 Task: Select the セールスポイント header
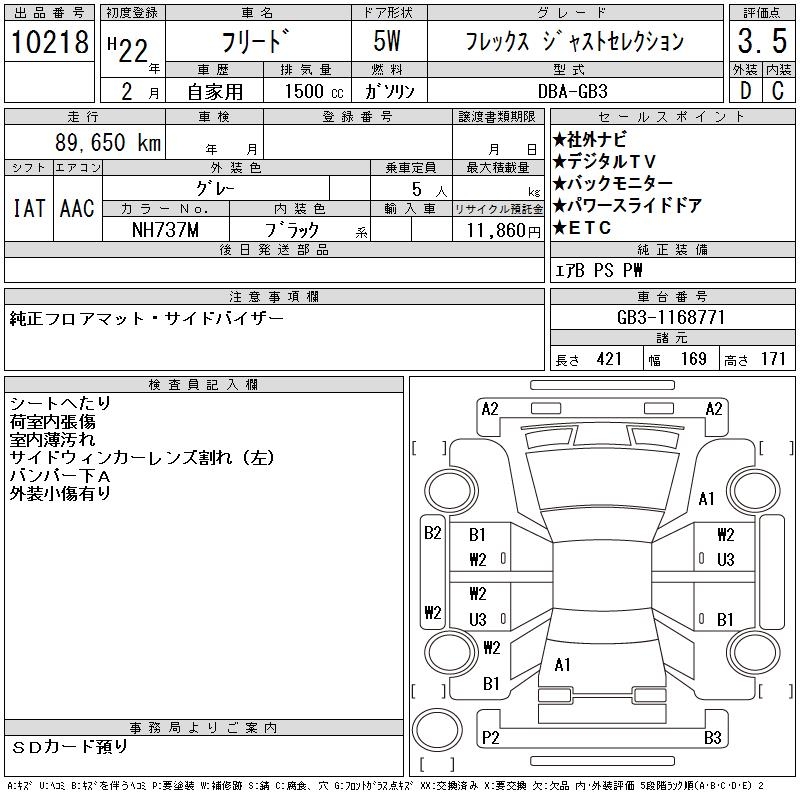(x=672, y=117)
